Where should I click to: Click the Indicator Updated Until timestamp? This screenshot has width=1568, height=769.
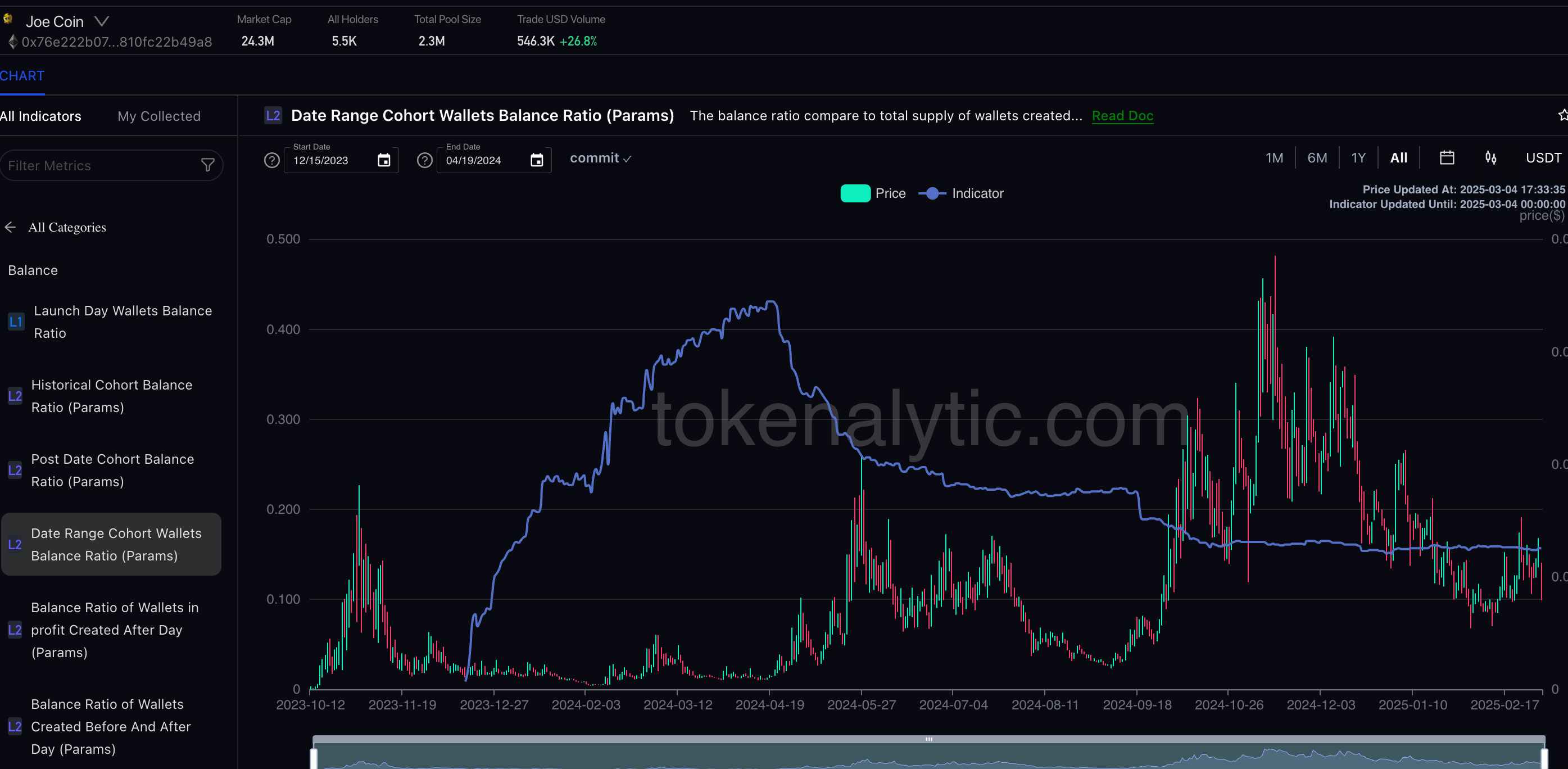tap(1447, 204)
